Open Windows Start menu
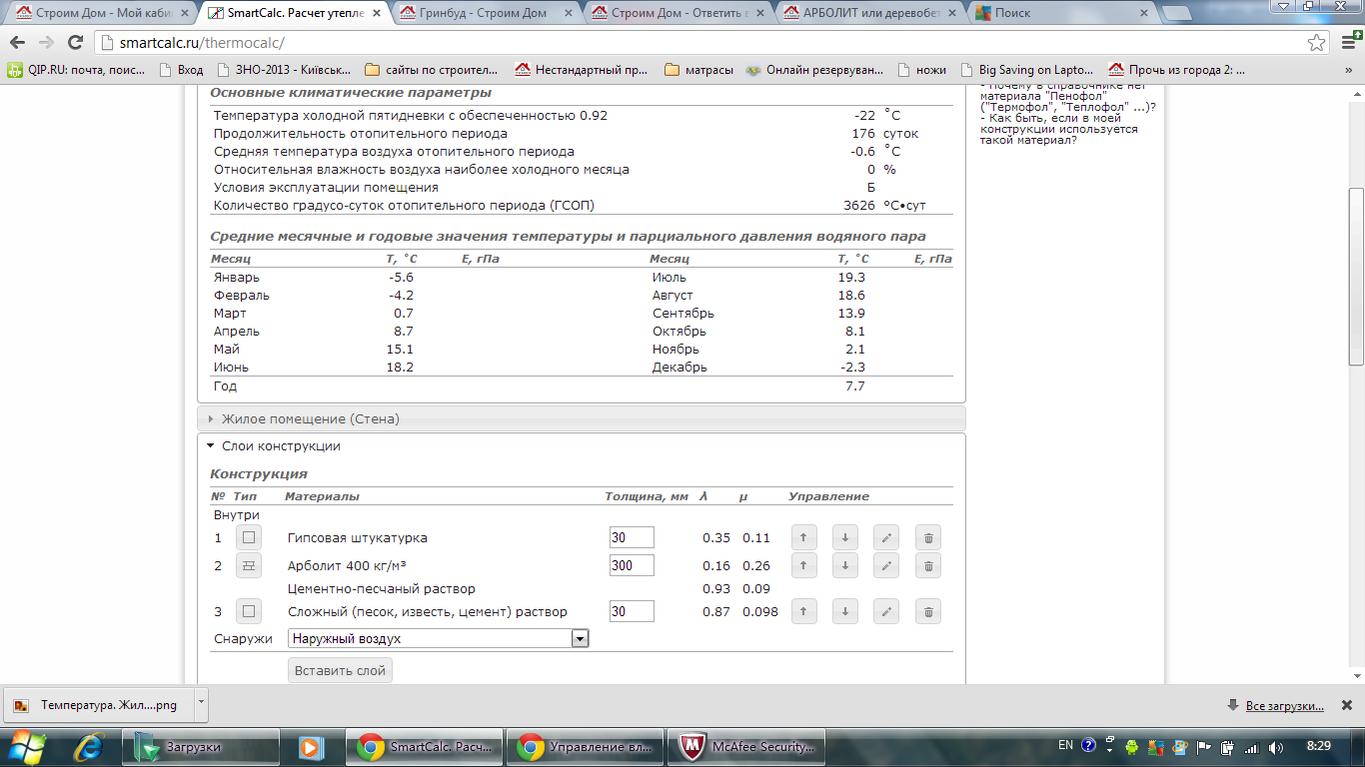Viewport: 1365px width, 767px height. (26, 746)
